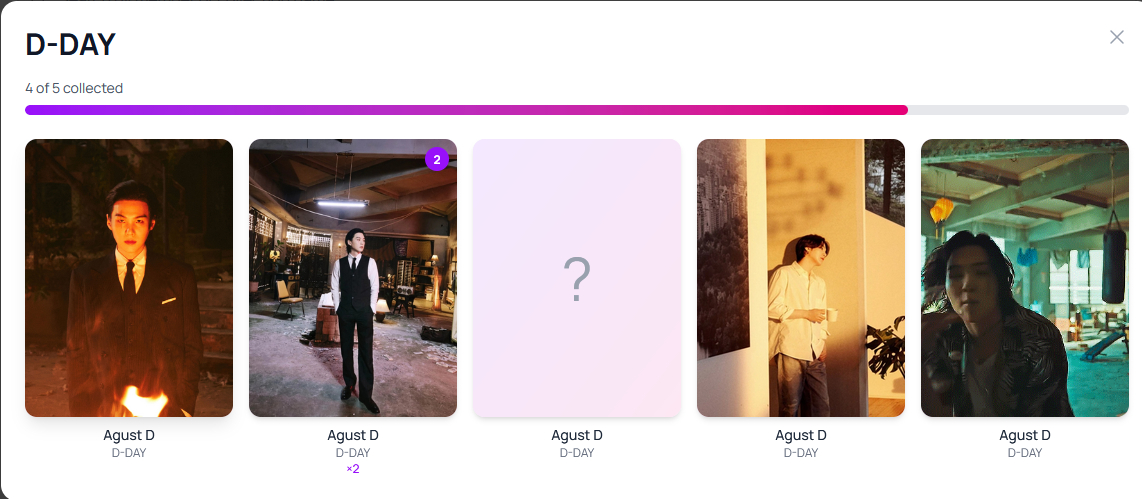Click the D-DAY heading at top

(x=71, y=45)
